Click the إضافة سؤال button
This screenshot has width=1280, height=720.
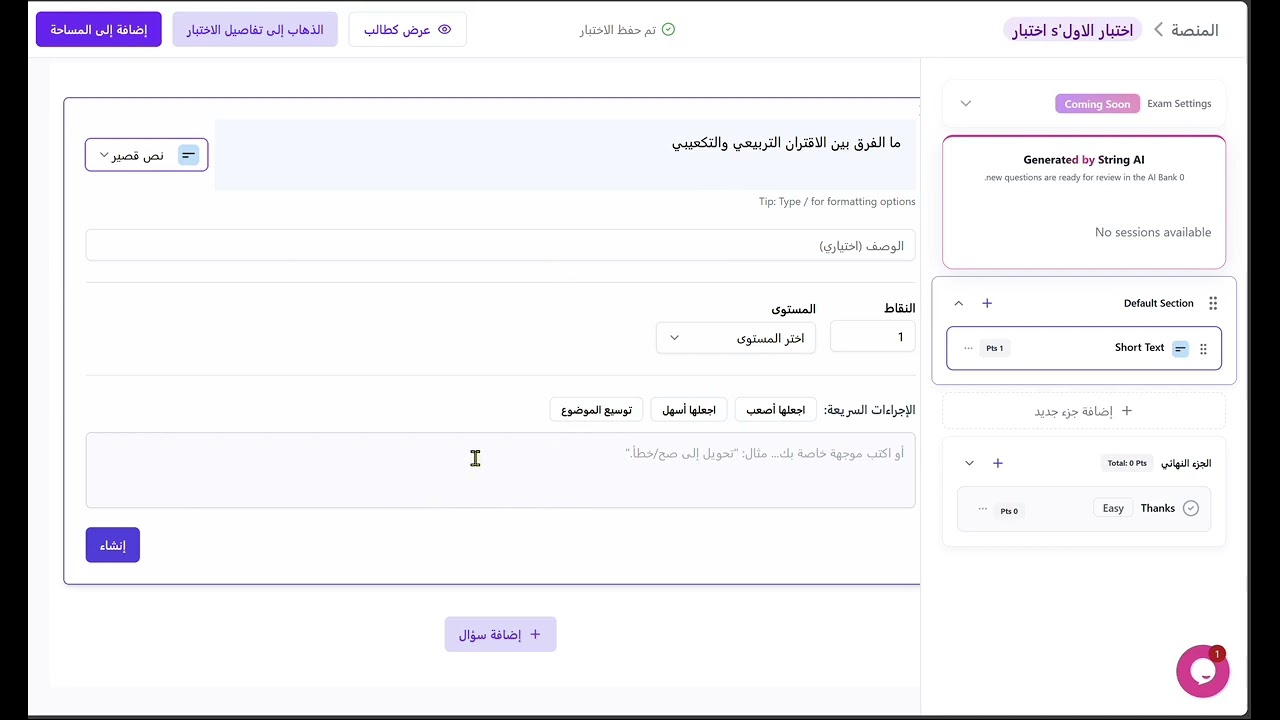pos(500,634)
